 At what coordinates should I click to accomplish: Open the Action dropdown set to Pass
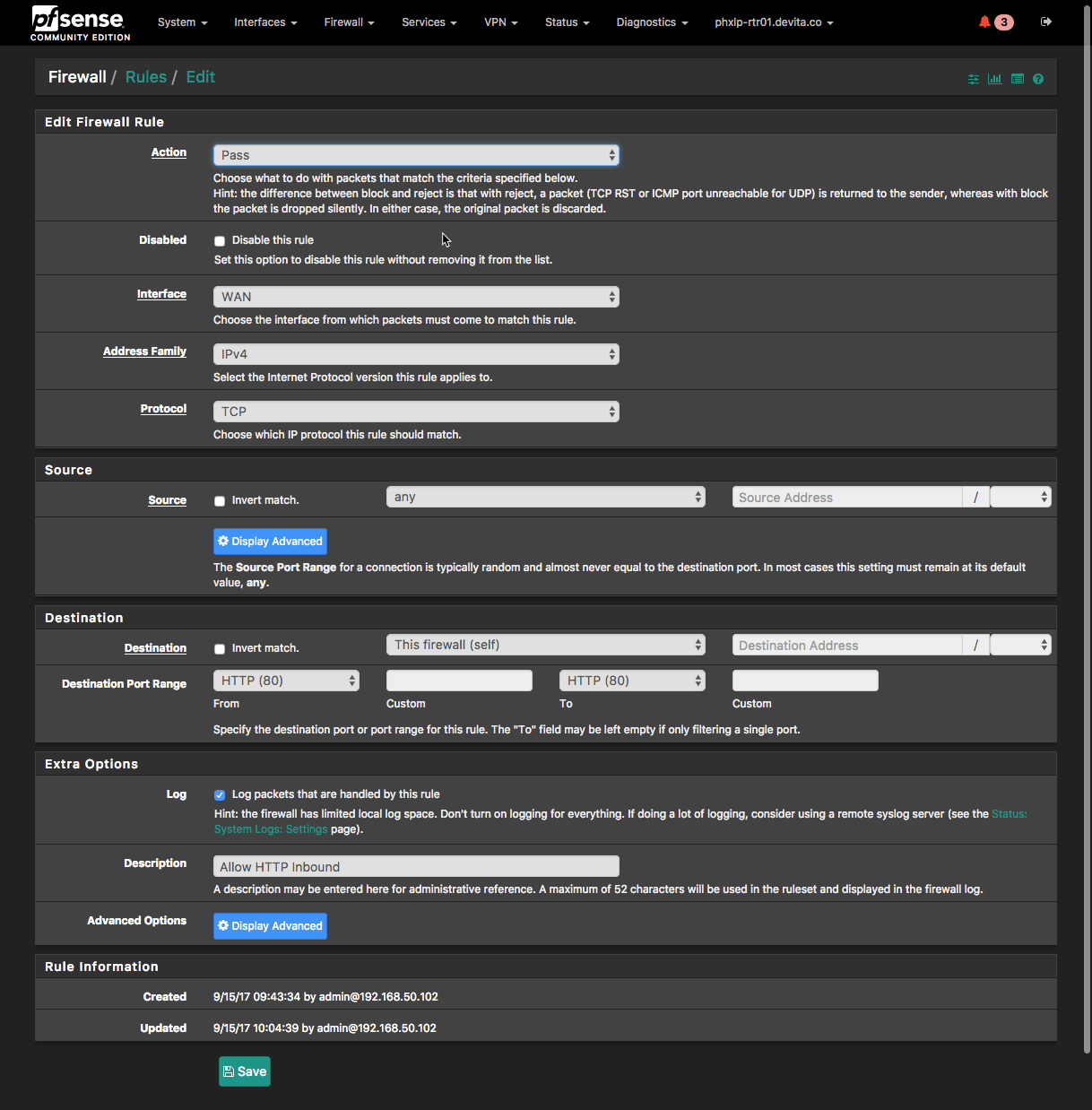point(416,155)
